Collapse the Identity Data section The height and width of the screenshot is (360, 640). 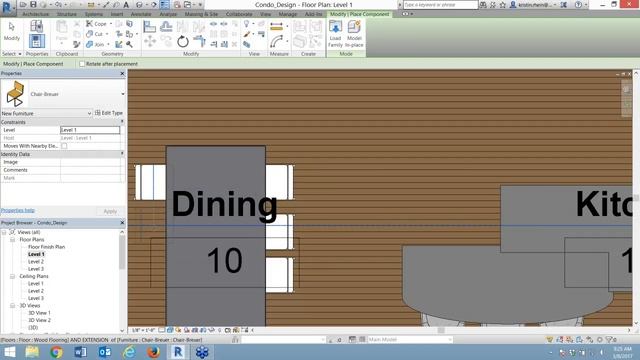pyautogui.click(x=122, y=154)
